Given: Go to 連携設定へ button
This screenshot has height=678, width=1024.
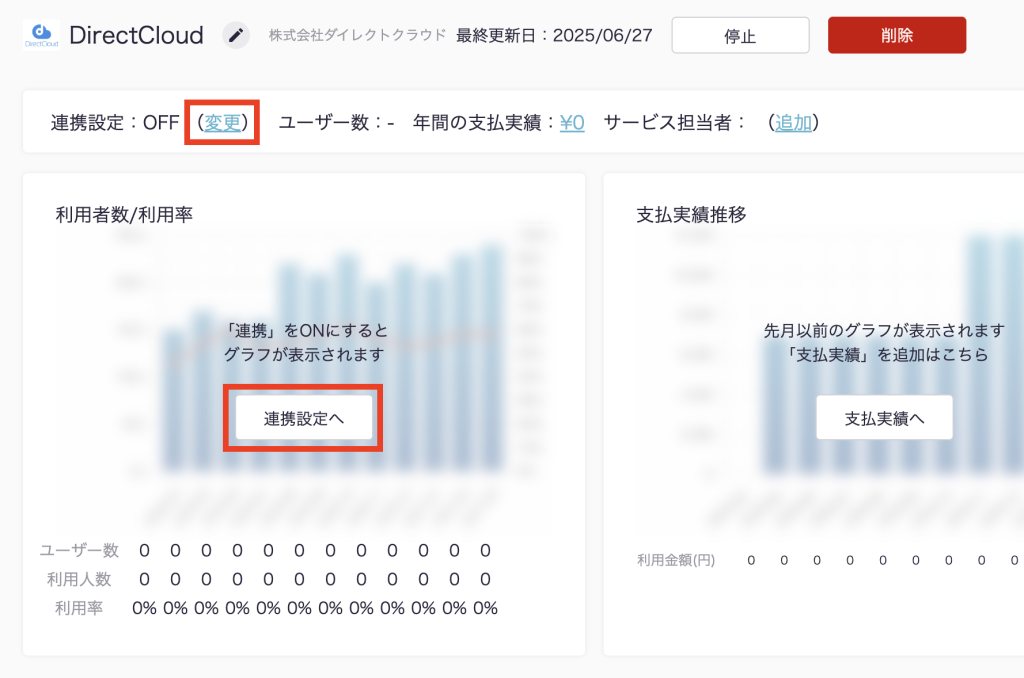Looking at the screenshot, I should pos(304,418).
